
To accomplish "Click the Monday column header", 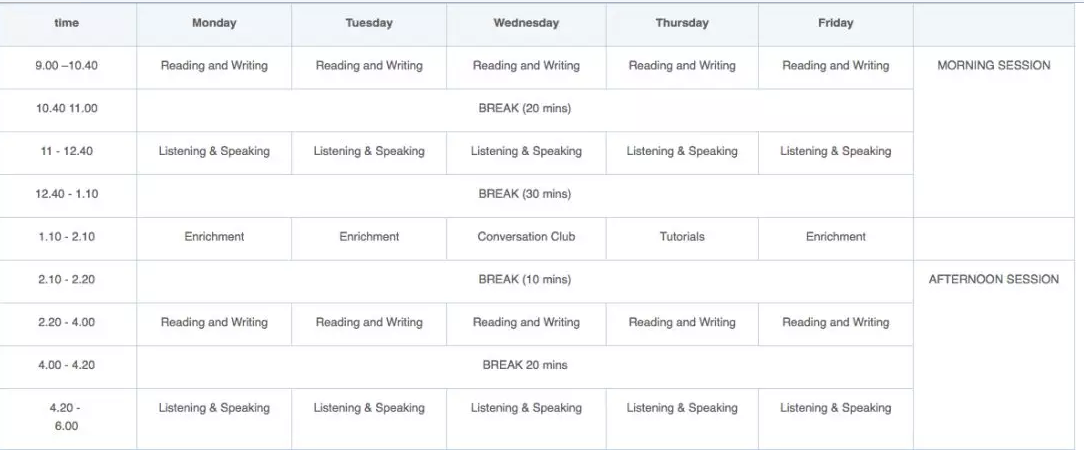I will tap(213, 23).
